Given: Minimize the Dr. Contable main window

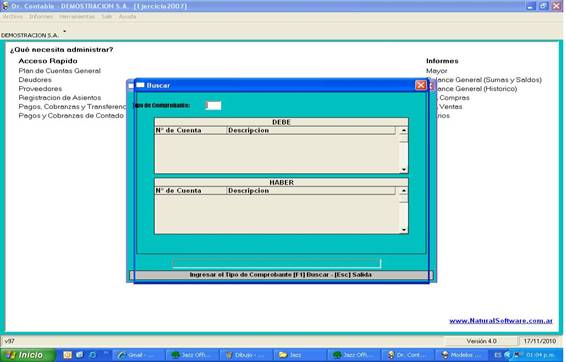Looking at the screenshot, I should [x=531, y=6].
